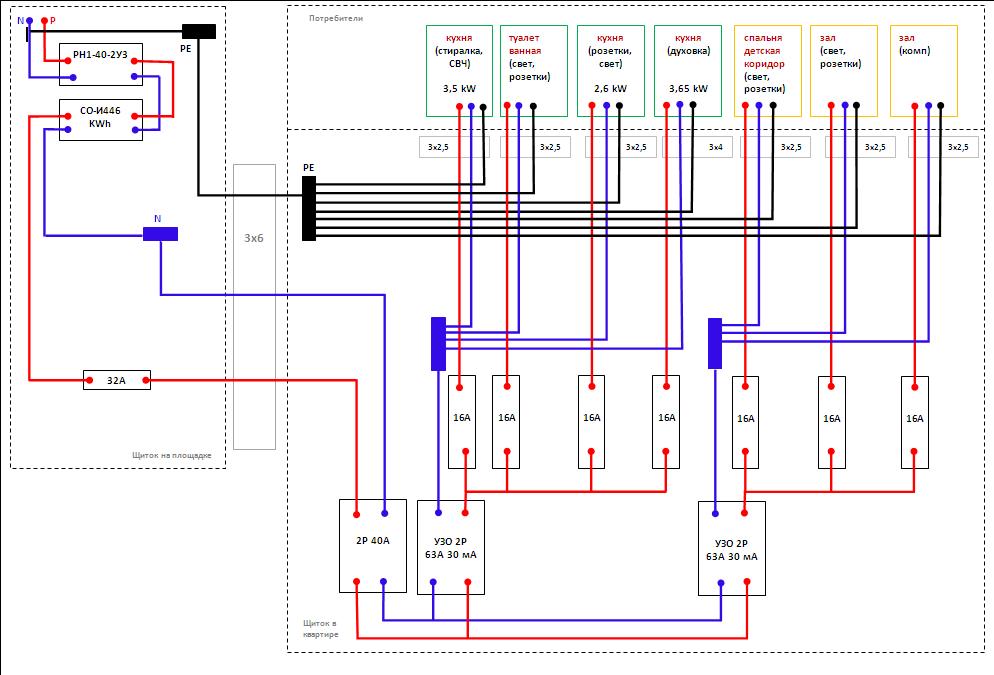The image size is (994, 675).
Task: Select кухня (стиралка, СВЧ) consumer box
Action: click(460, 71)
